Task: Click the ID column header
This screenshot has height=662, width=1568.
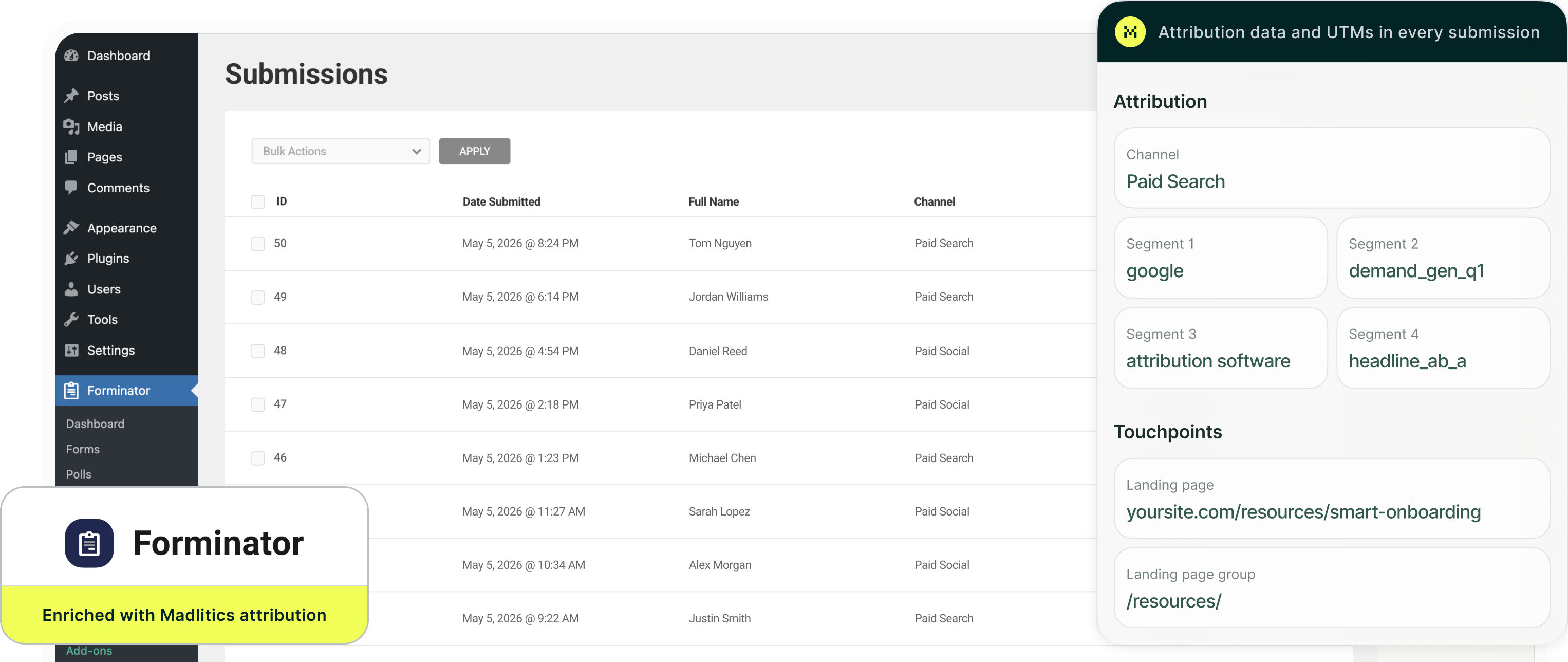Action: coord(281,201)
